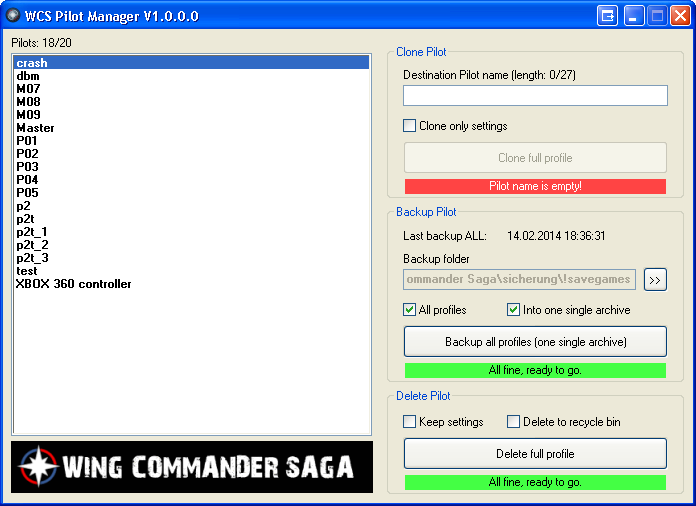Minimize the WCS Pilot Manager window
Image resolution: width=696 pixels, height=506 pixels.
click(x=635, y=16)
